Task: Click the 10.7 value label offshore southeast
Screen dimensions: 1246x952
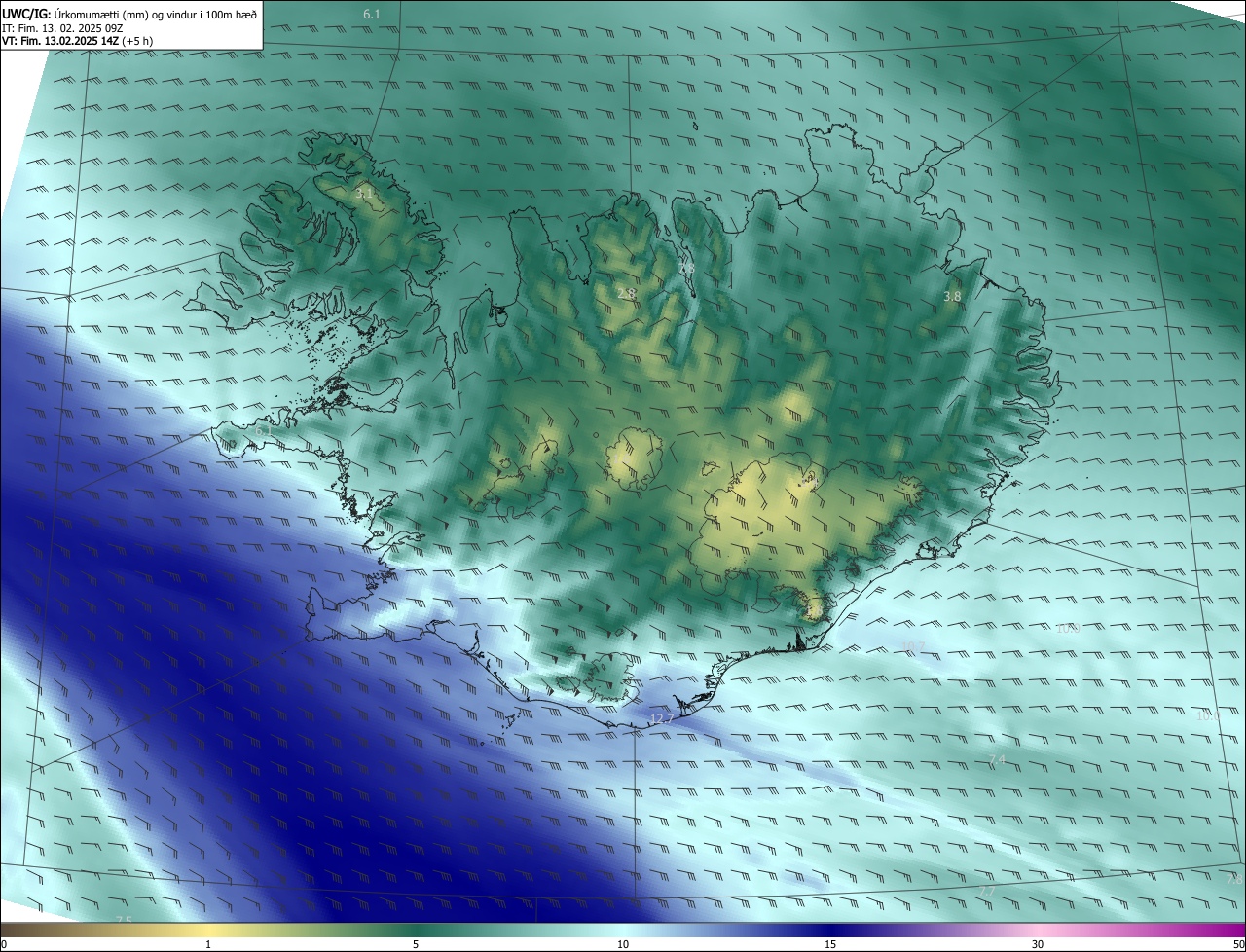Action: pos(913,646)
